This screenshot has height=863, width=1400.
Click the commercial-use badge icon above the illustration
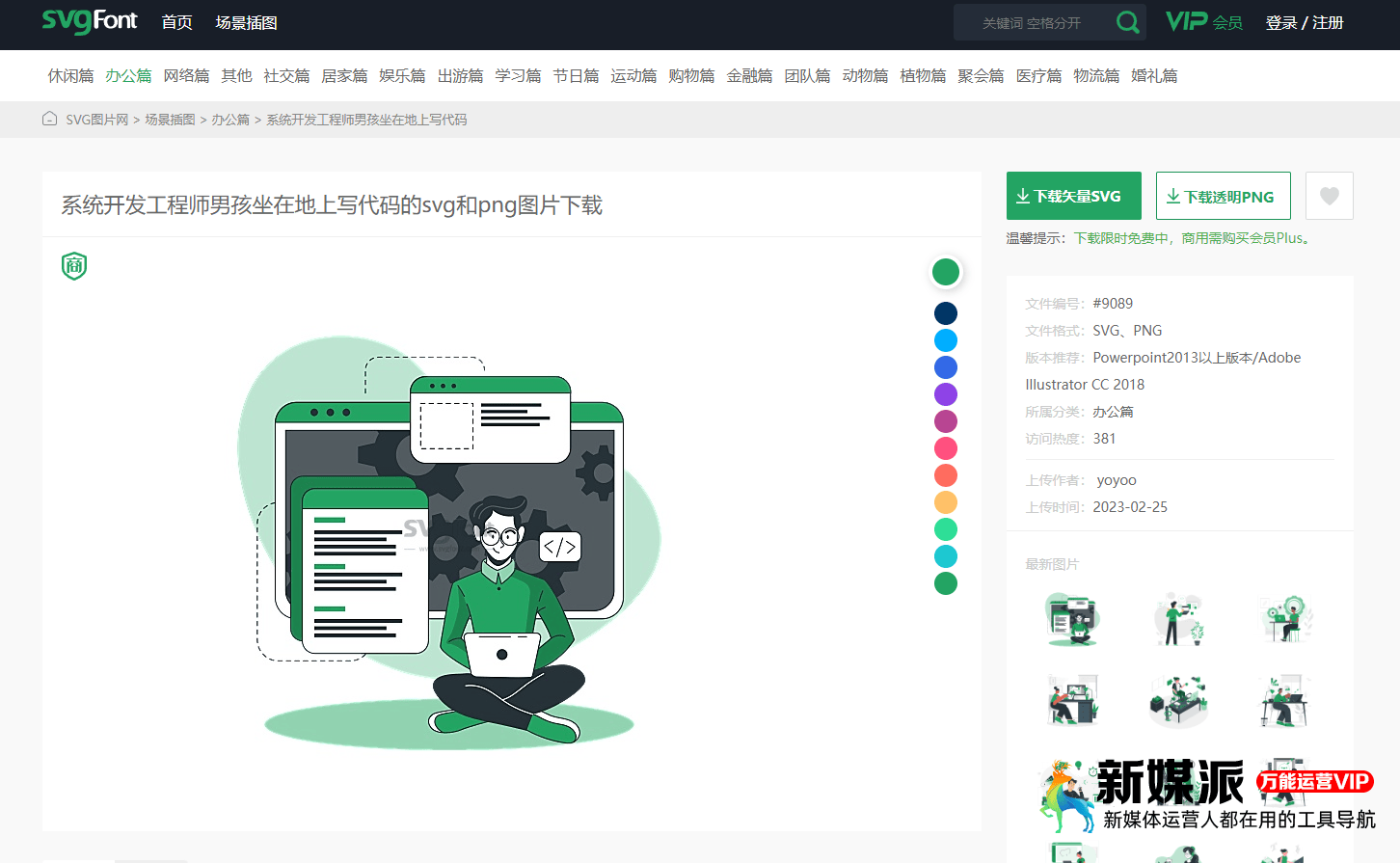[73, 264]
